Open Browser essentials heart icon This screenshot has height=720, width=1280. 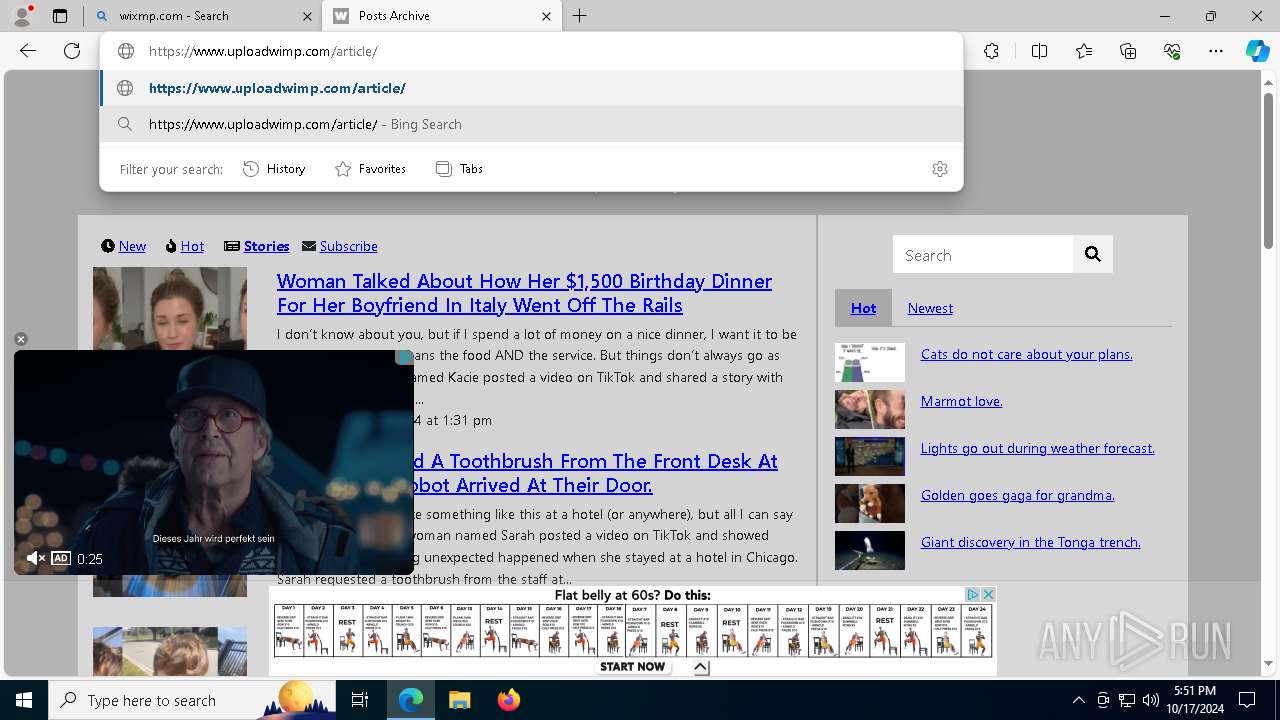[x=1172, y=51]
